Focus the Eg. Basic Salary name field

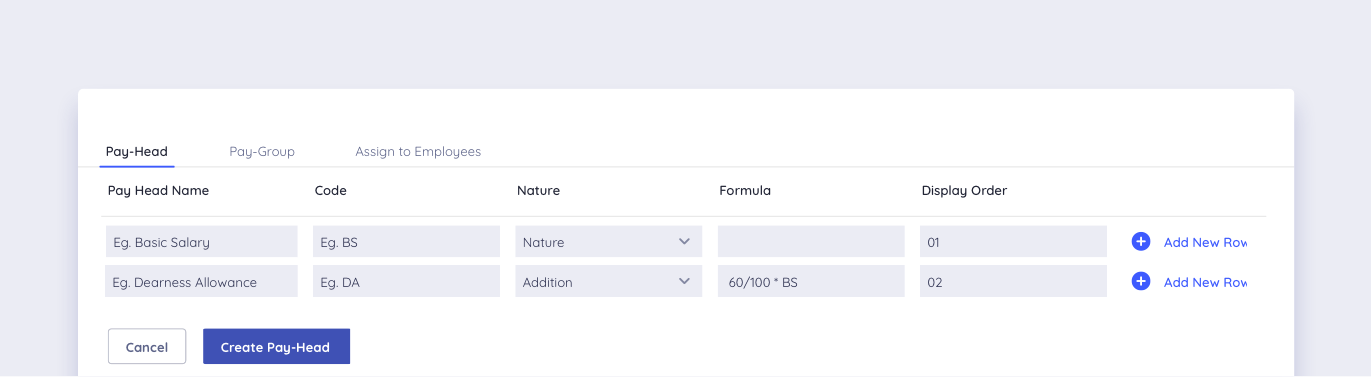pos(201,242)
